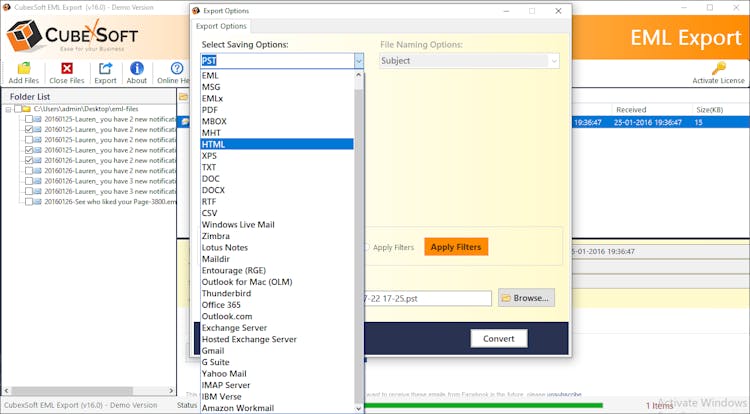Image resolution: width=750 pixels, height=414 pixels.
Task: Check the See who liked your Page checkbox
Action: click(29, 202)
